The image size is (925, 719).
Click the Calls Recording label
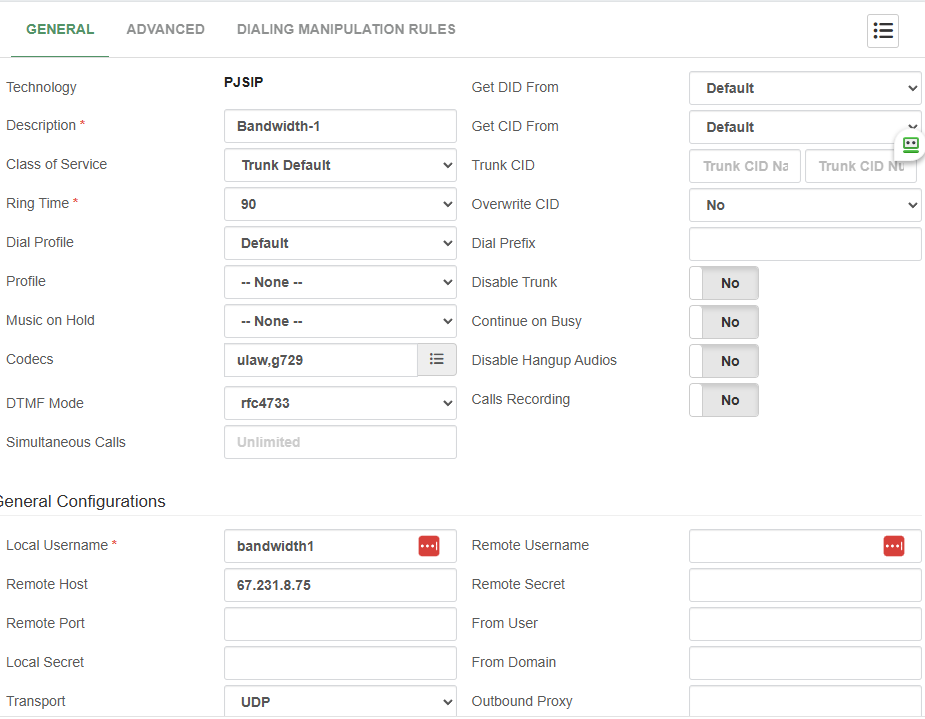(521, 399)
